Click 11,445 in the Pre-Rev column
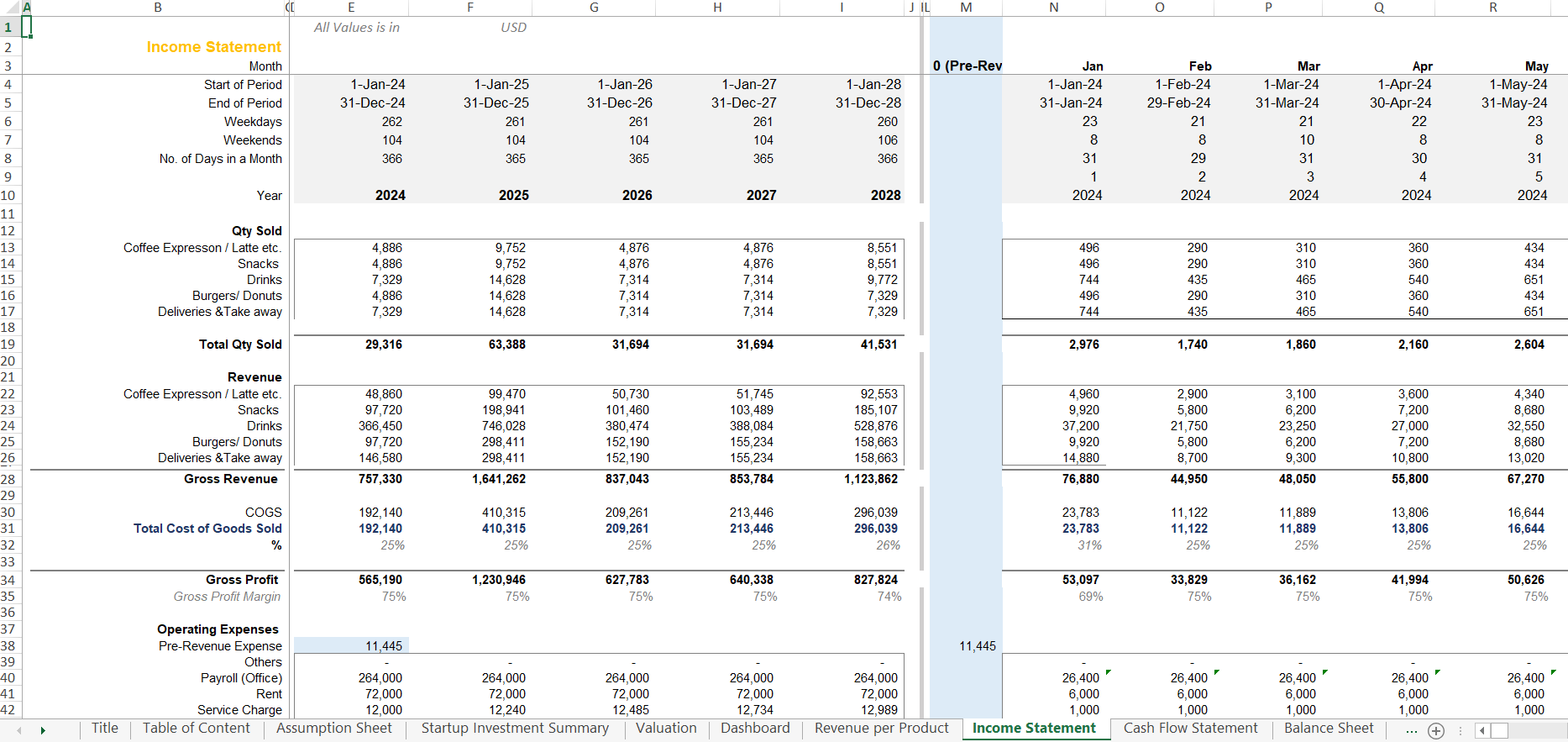The height and width of the screenshot is (742, 1568). (x=978, y=646)
